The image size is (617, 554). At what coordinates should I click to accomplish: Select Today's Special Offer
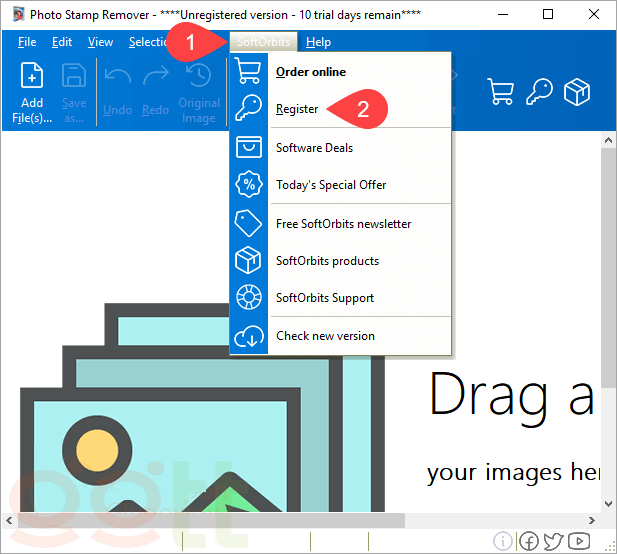pos(330,185)
